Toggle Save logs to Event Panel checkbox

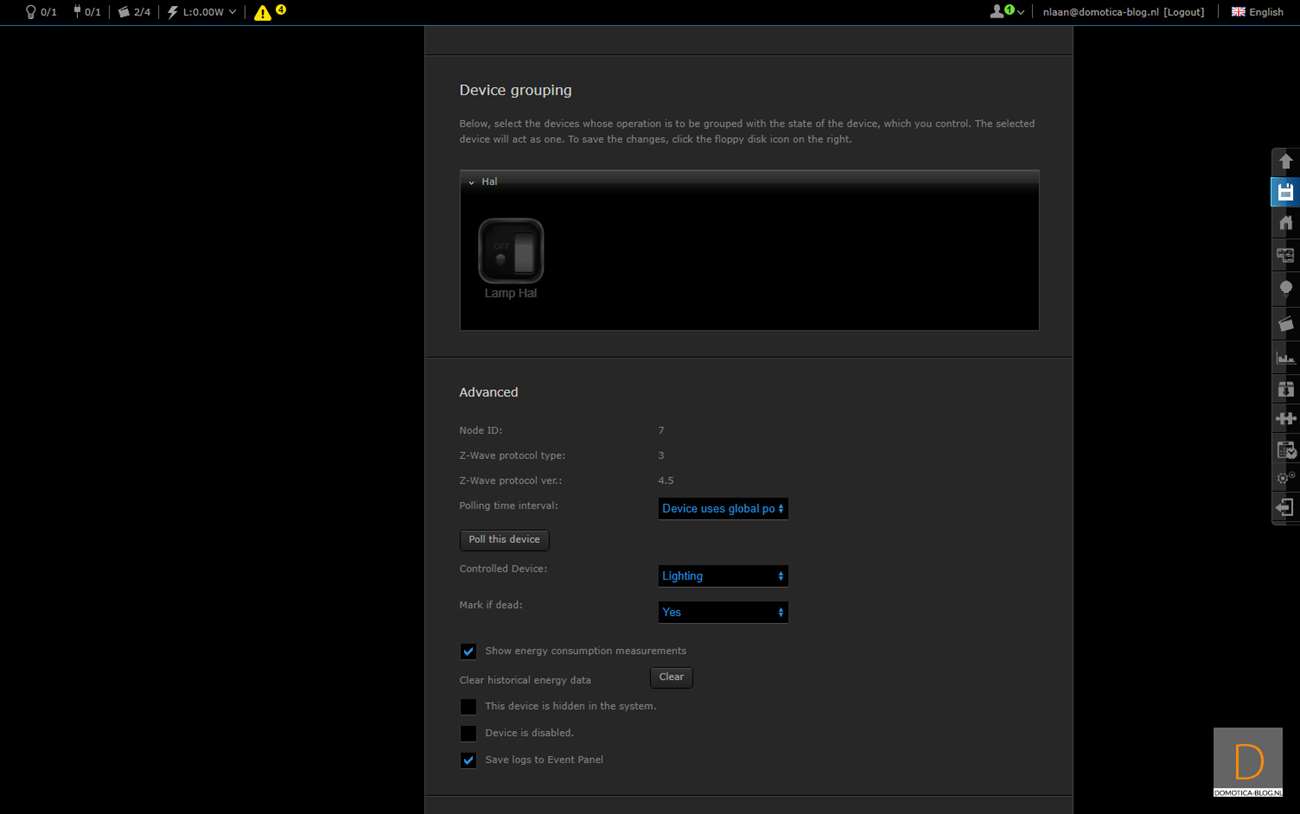[468, 761]
